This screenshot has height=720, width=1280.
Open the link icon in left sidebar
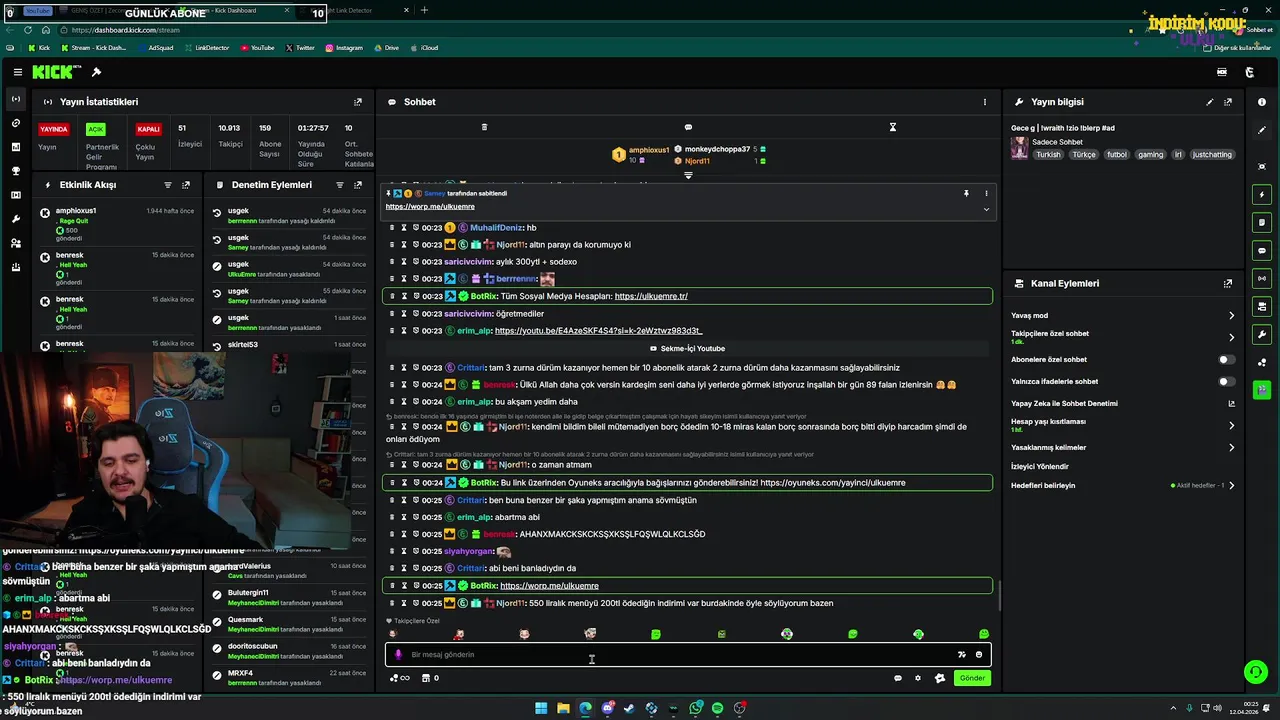16,123
